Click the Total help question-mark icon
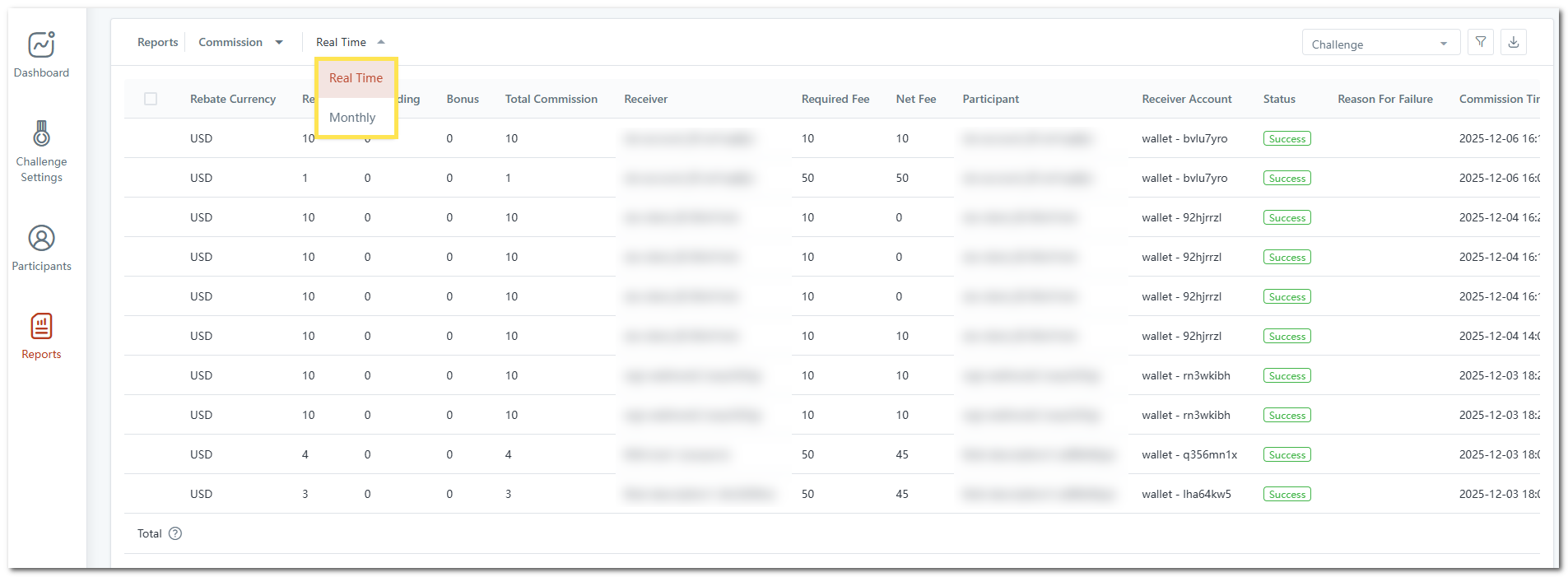Viewport: 1568px width, 577px height. (x=175, y=533)
